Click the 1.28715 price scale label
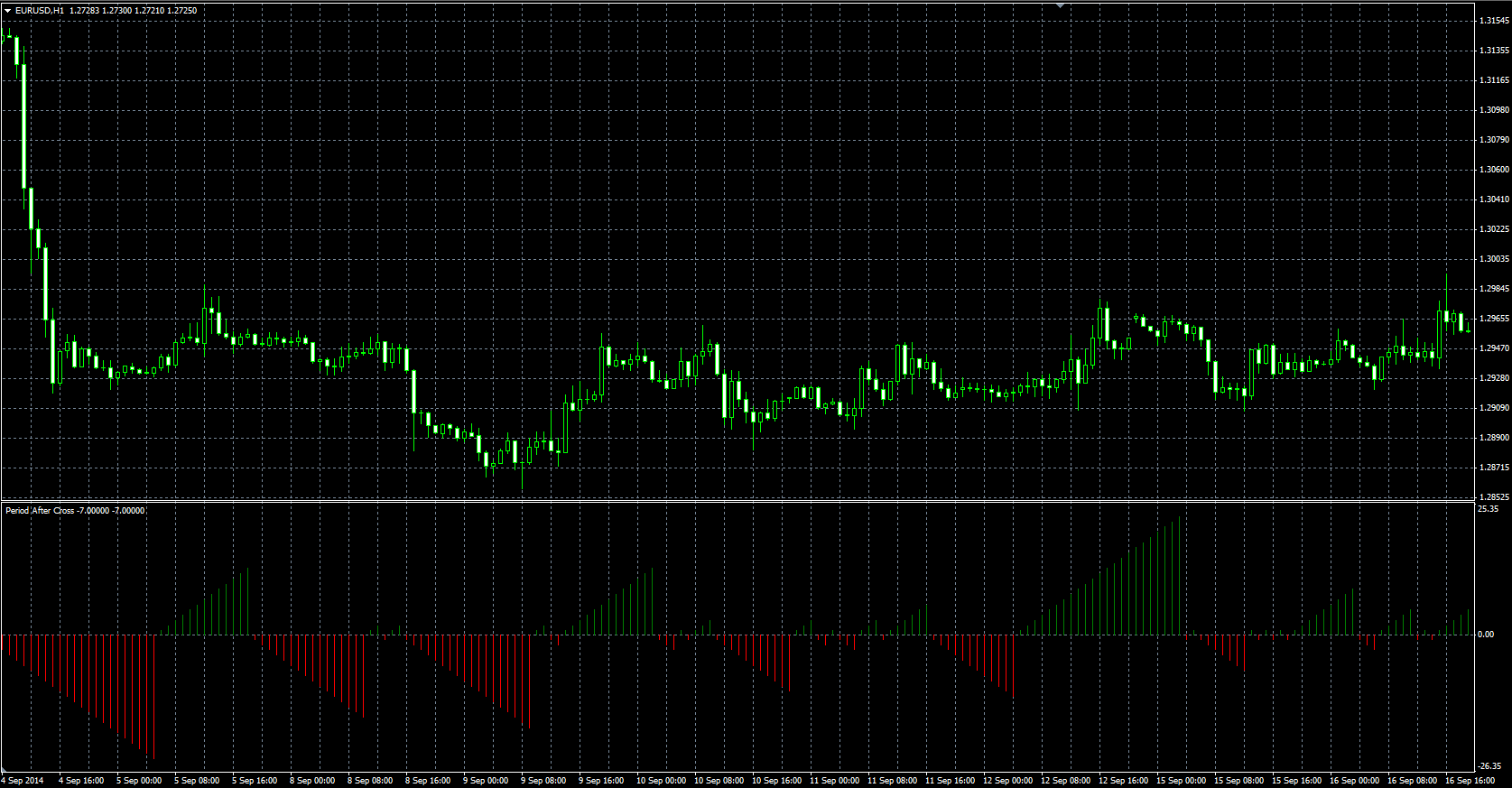Image resolution: width=1512 pixels, height=788 pixels. [1494, 468]
